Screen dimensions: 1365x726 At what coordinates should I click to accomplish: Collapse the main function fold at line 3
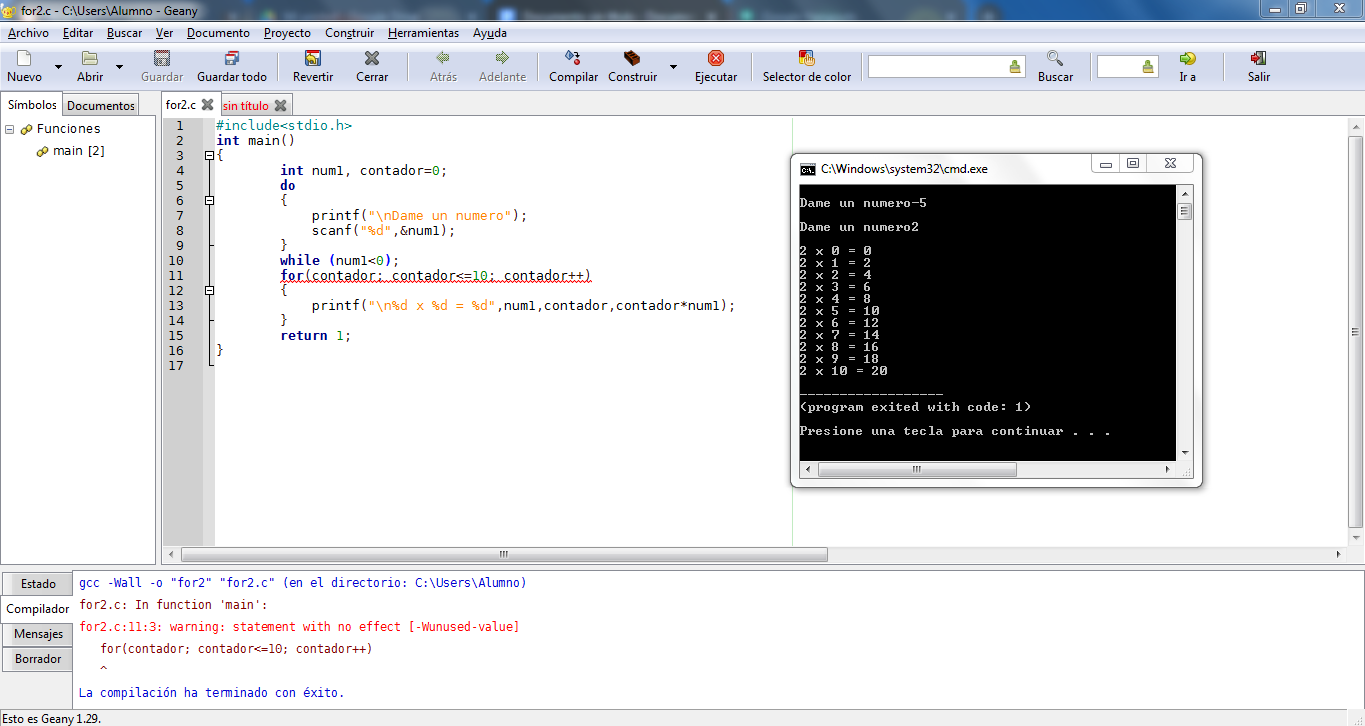209,156
